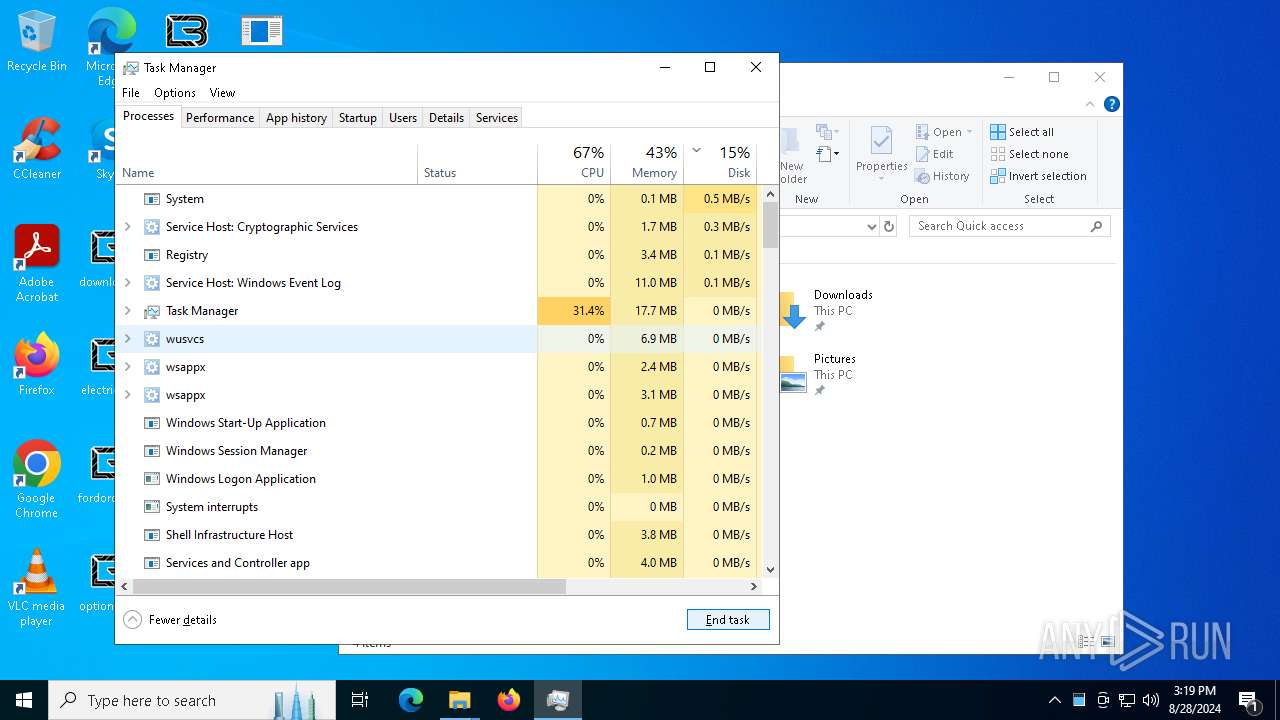Click the process list vertical scrollbar thumb

point(770,225)
